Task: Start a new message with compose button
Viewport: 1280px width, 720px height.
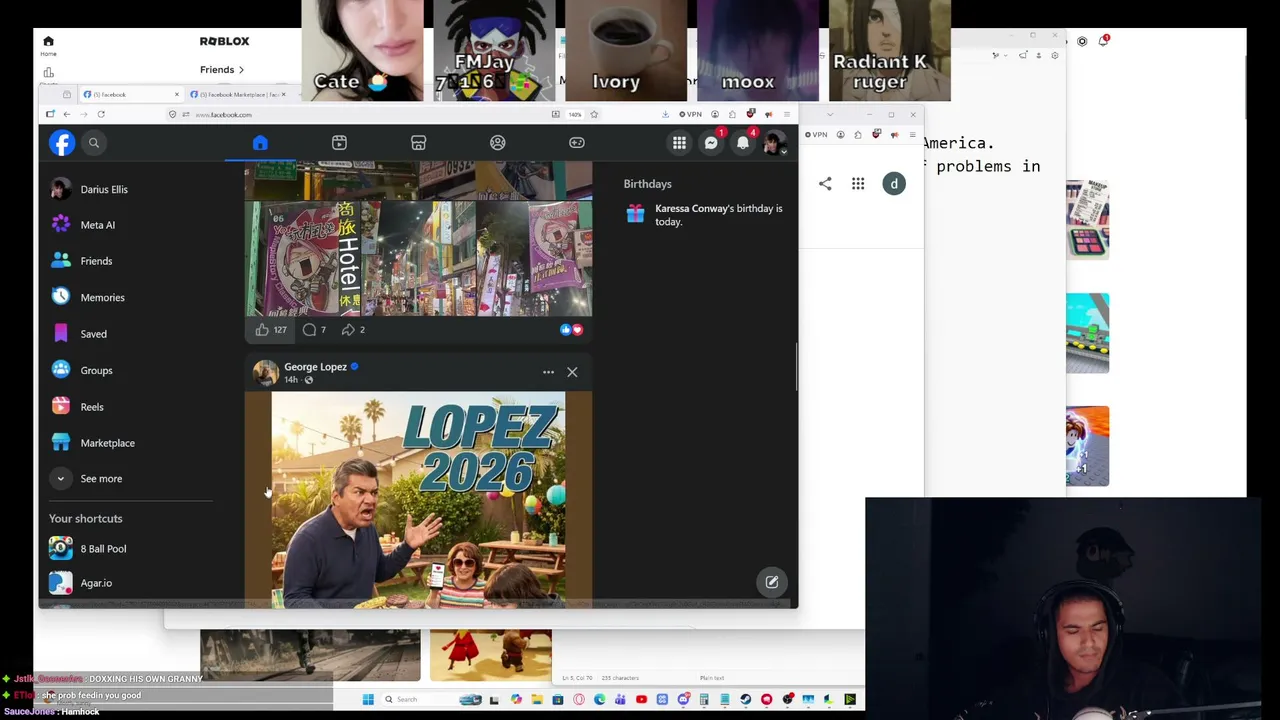Action: pos(772,582)
